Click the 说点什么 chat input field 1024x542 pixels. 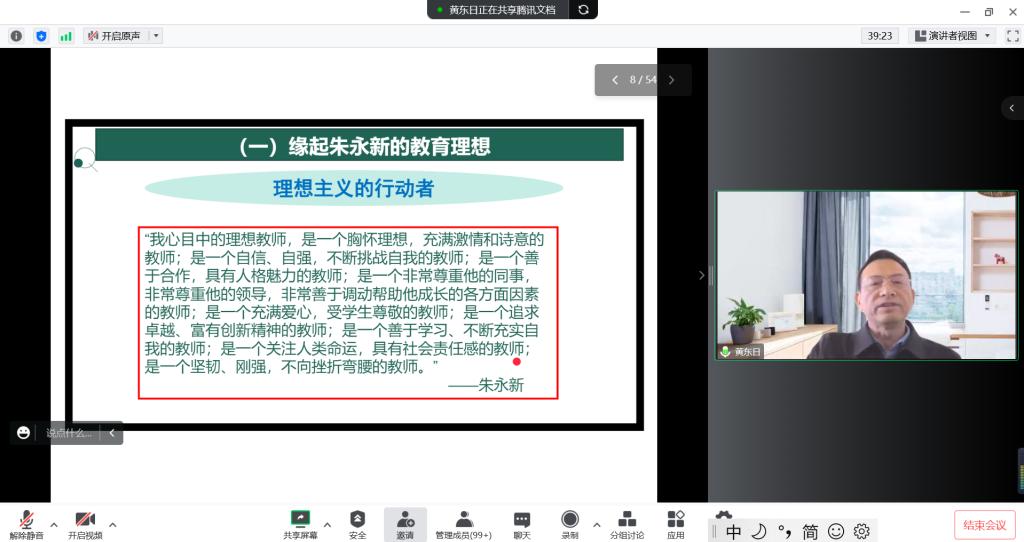[68, 433]
